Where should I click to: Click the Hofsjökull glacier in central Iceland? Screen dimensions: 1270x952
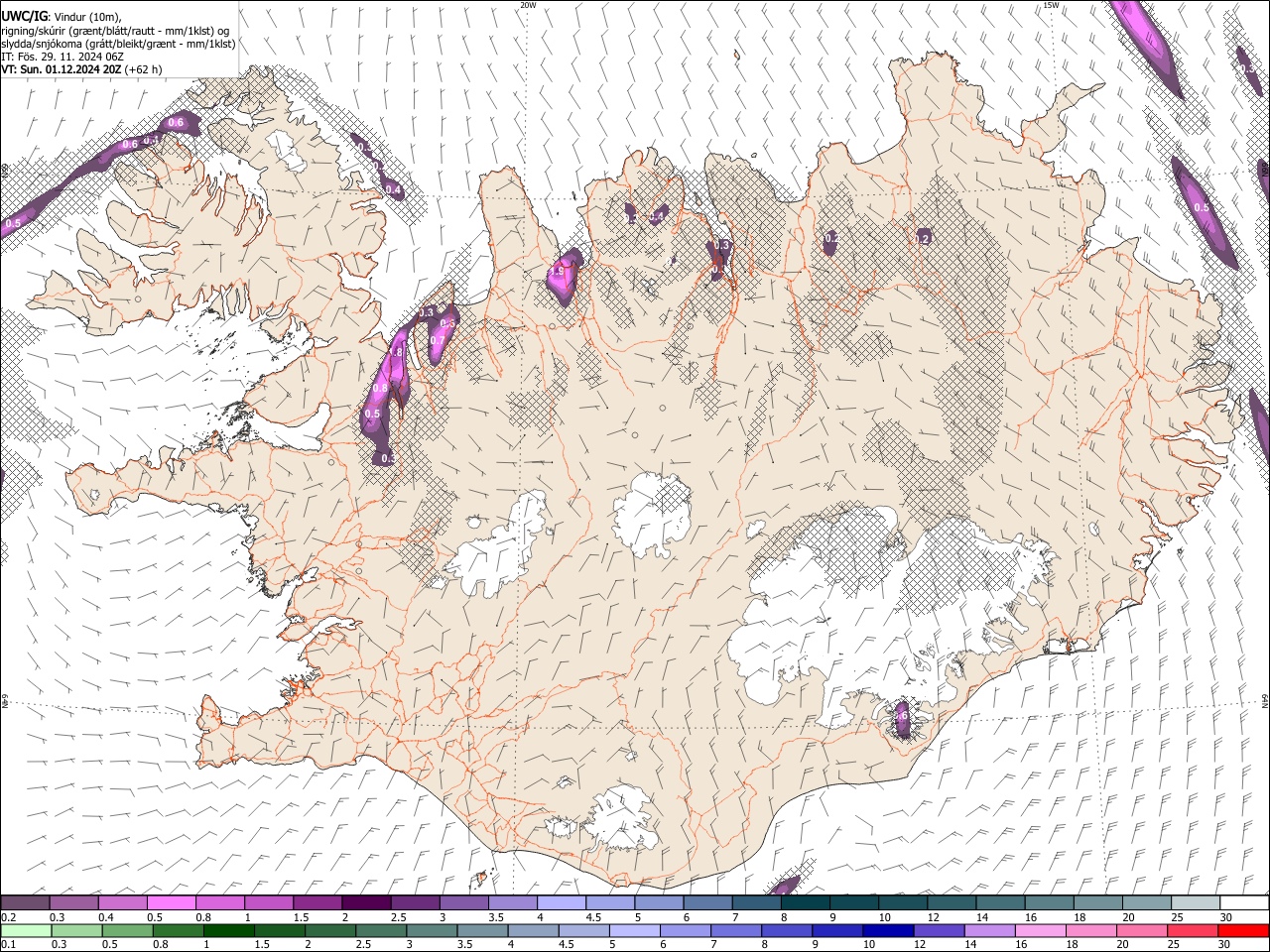[x=653, y=513]
